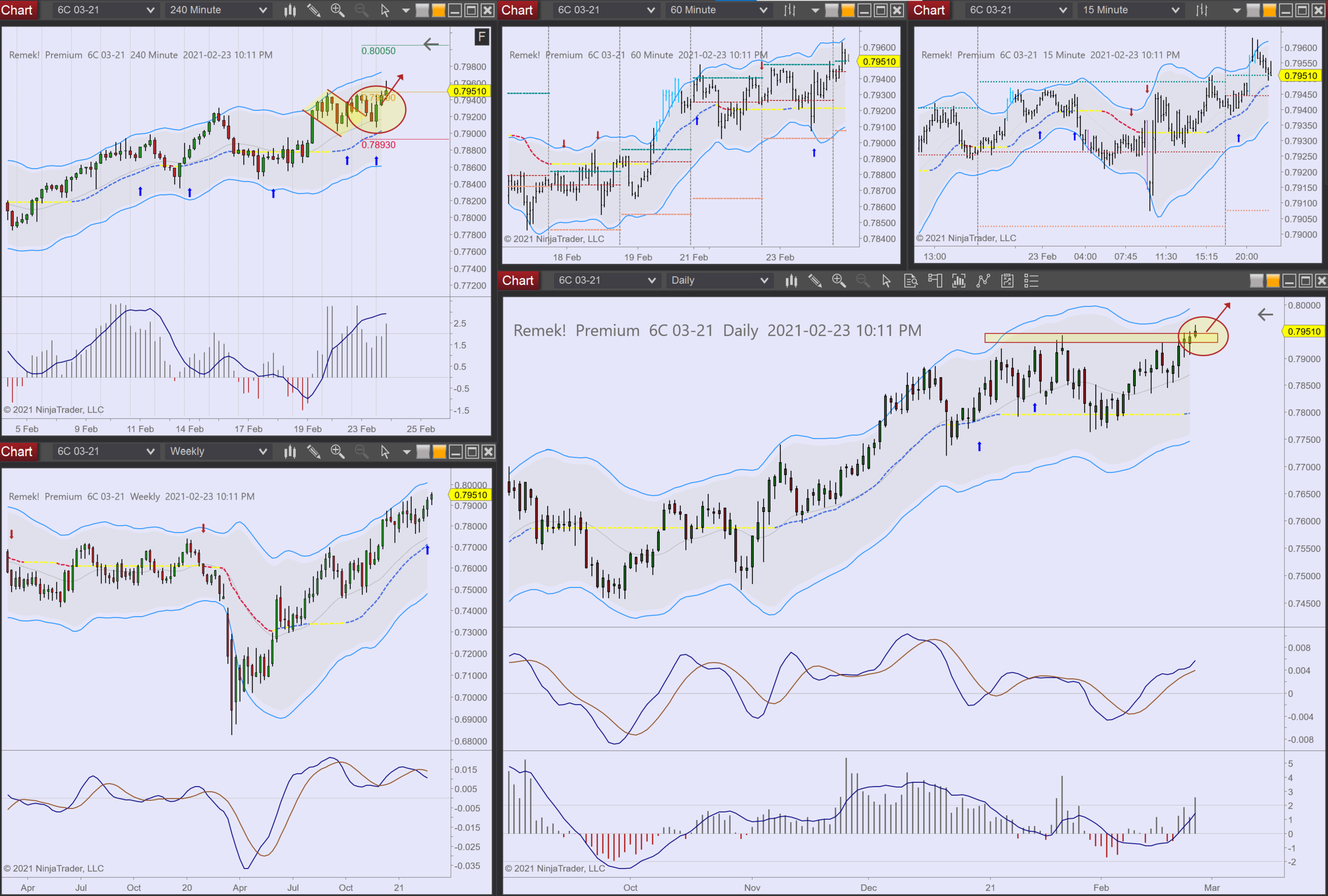The height and width of the screenshot is (896, 1328).
Task: Click left arrow button on 240 Minute chart
Action: coord(431,44)
